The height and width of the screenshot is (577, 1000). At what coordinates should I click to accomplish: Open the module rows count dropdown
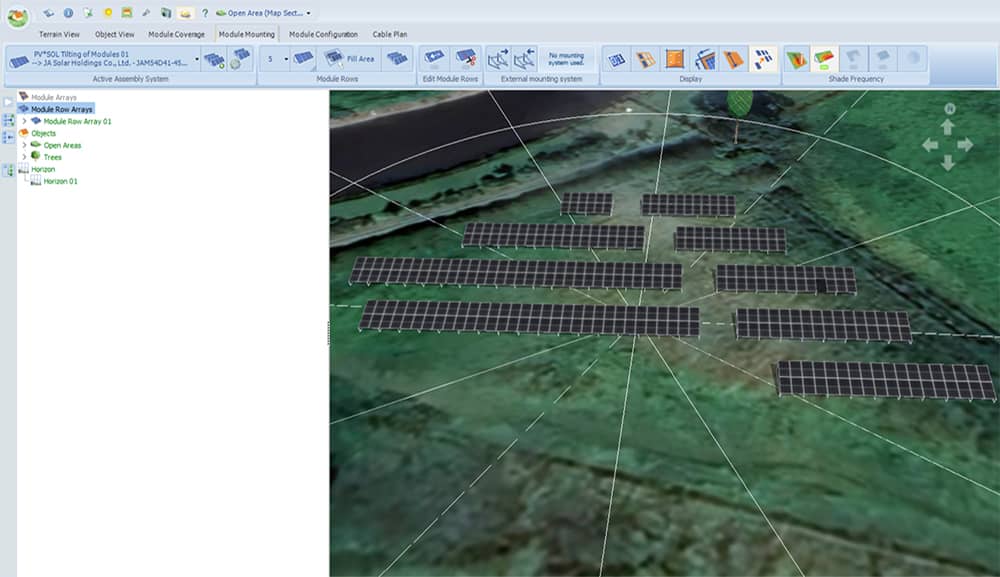click(286, 59)
